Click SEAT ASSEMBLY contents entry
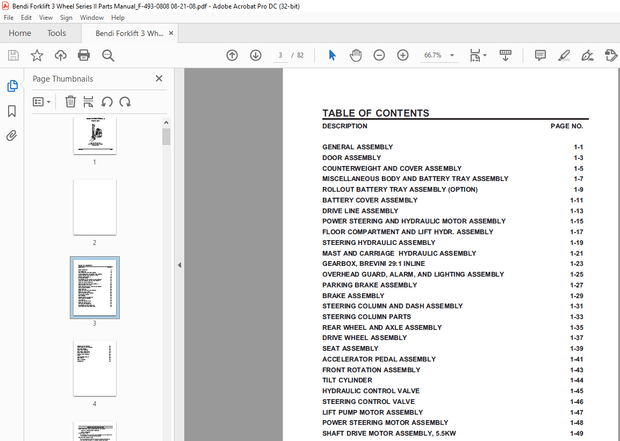 [350, 348]
